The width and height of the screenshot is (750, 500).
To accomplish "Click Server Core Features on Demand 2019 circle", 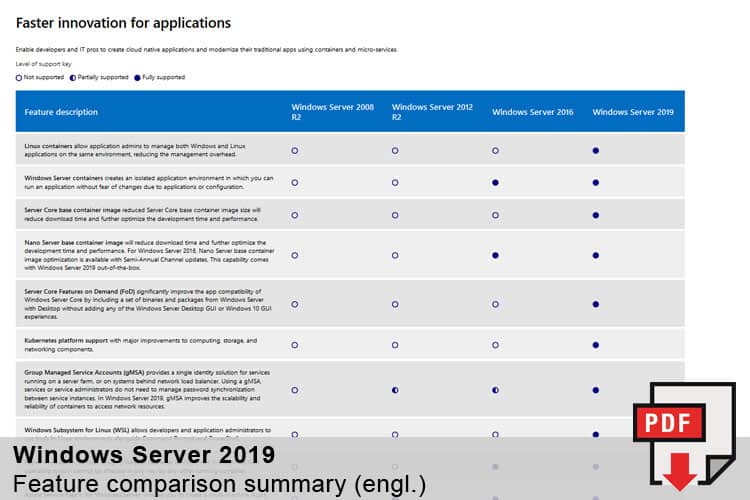I will point(596,304).
